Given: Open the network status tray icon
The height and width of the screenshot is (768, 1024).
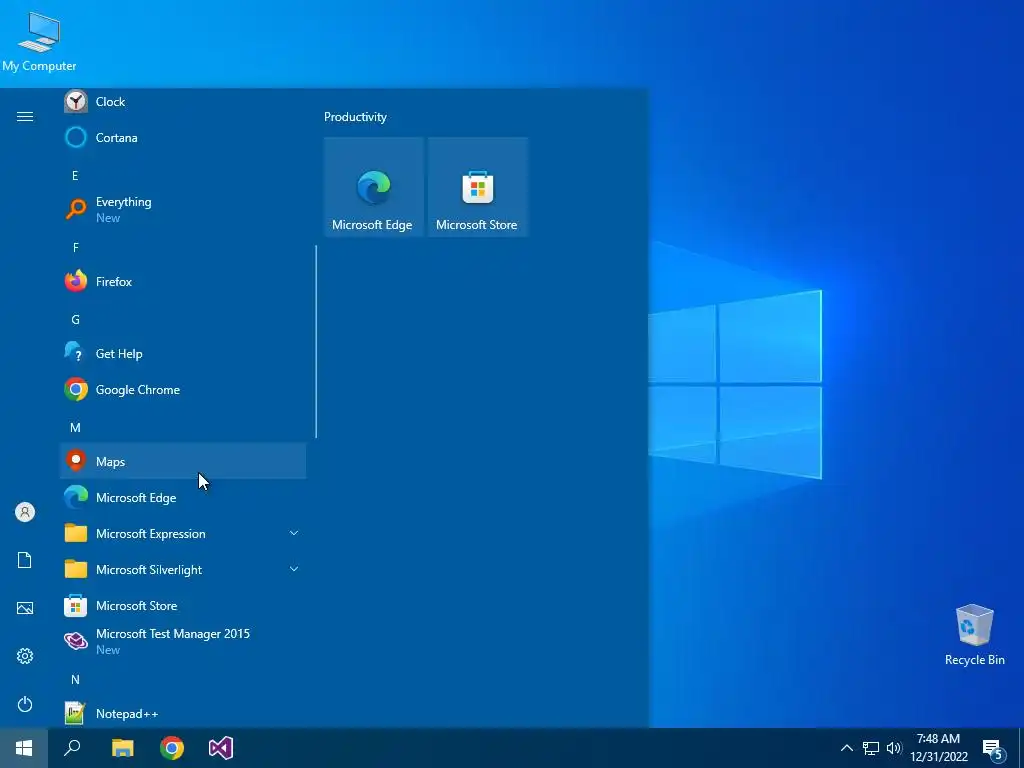Looking at the screenshot, I should click(x=871, y=748).
